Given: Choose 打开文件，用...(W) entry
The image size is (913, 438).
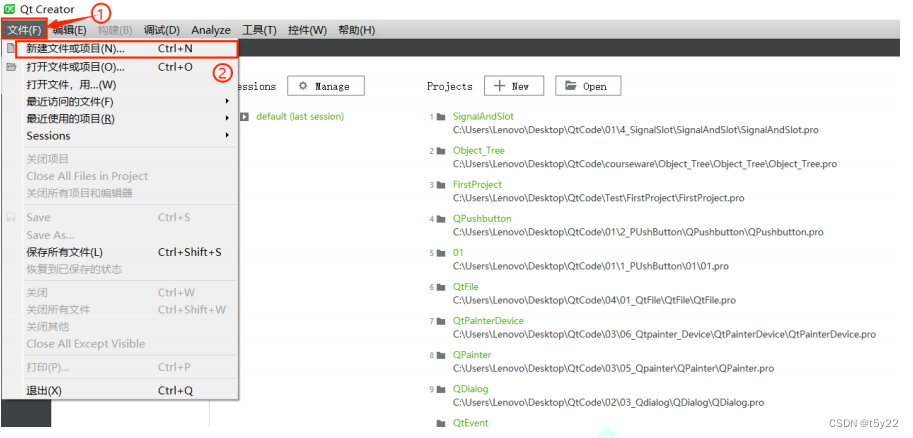Looking at the screenshot, I should tap(121, 84).
